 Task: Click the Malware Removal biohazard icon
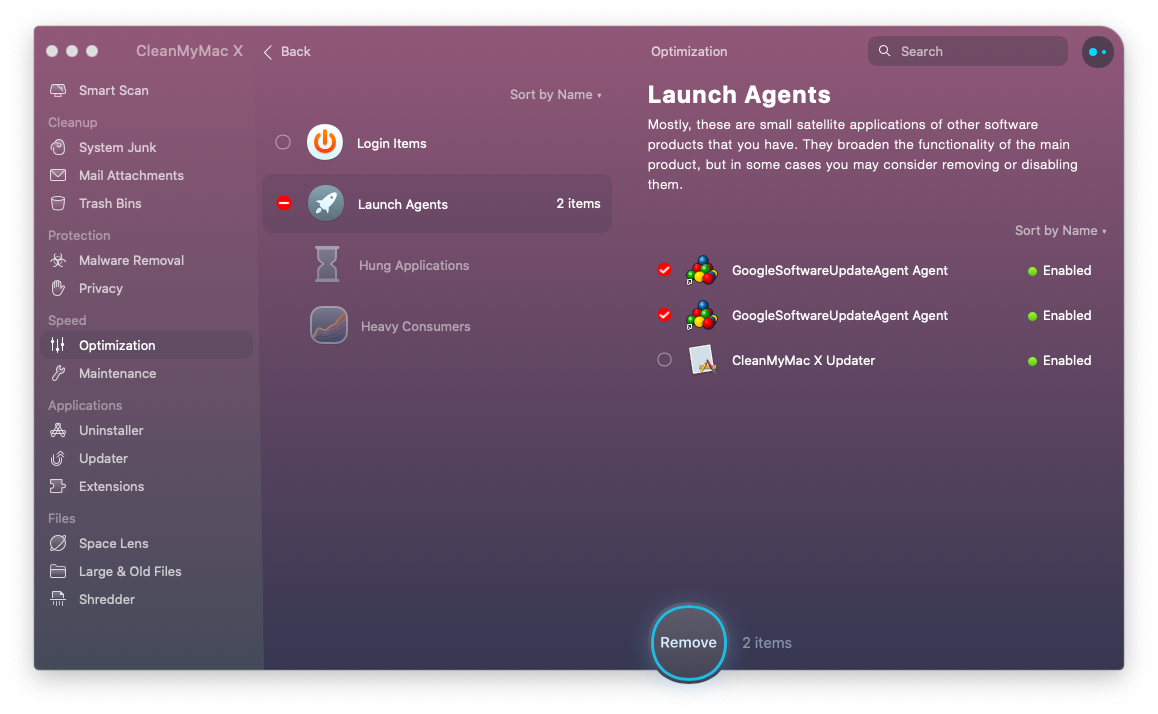pos(58,260)
